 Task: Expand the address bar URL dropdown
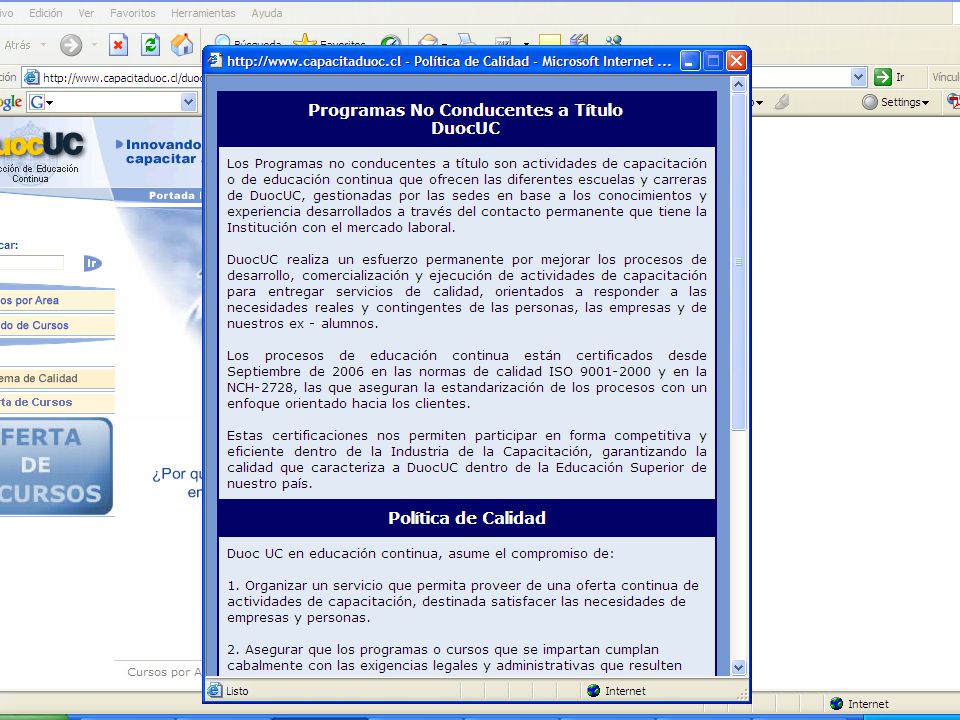click(x=858, y=77)
